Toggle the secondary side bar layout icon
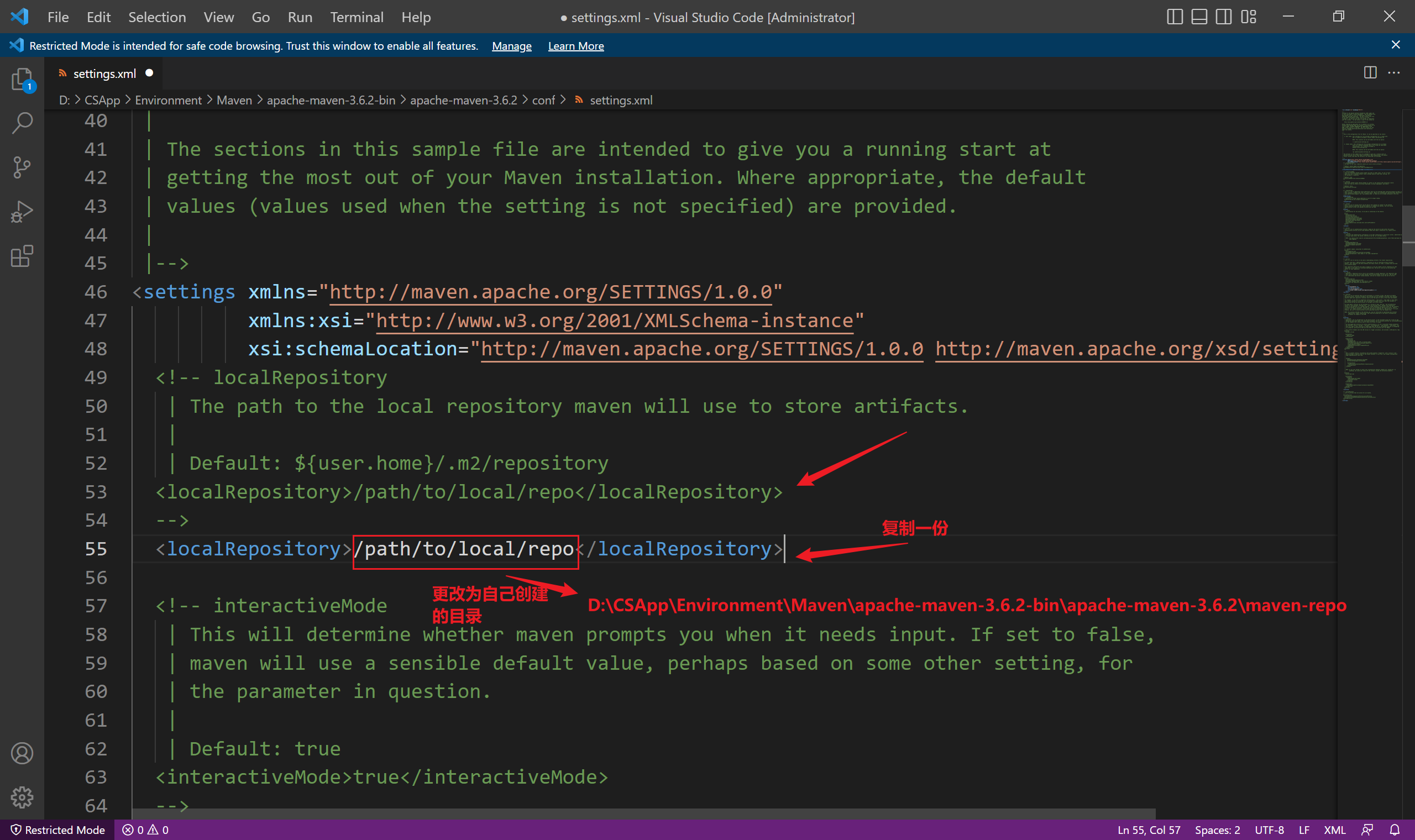 point(1224,17)
